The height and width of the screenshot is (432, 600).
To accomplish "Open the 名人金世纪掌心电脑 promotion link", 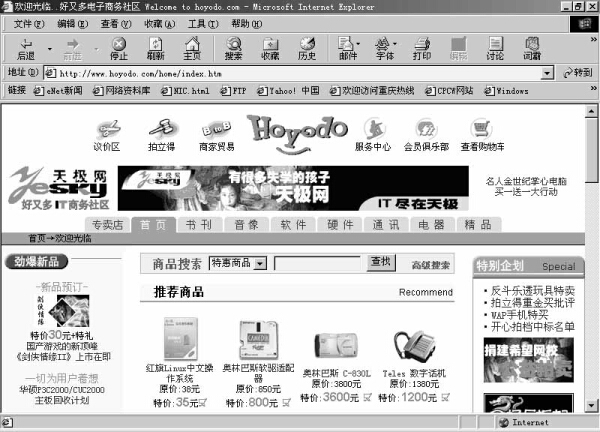I will (x=526, y=186).
